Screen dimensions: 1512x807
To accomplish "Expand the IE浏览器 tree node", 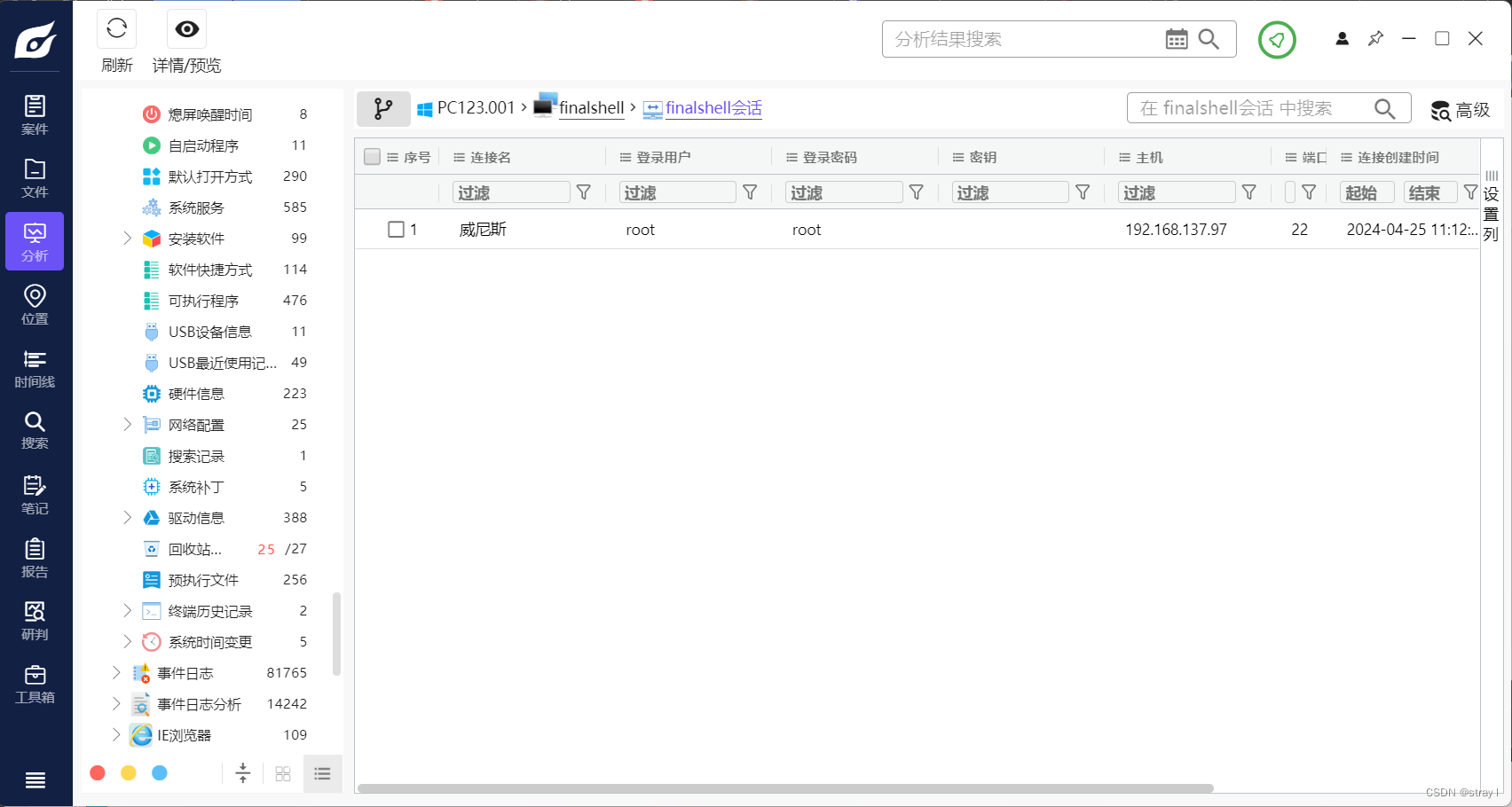I will coord(115,734).
